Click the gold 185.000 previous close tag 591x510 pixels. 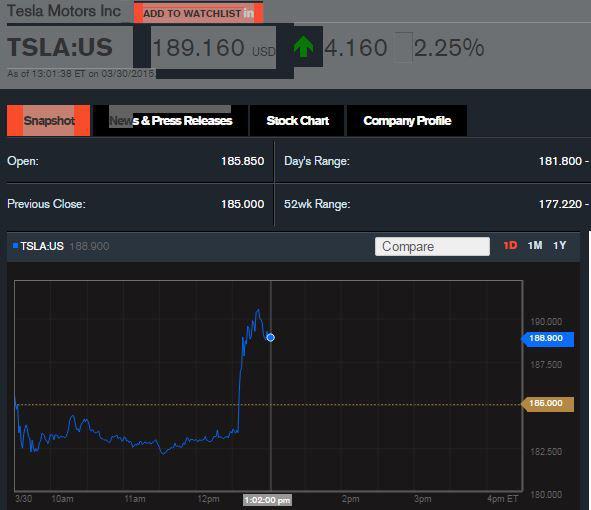click(x=548, y=404)
